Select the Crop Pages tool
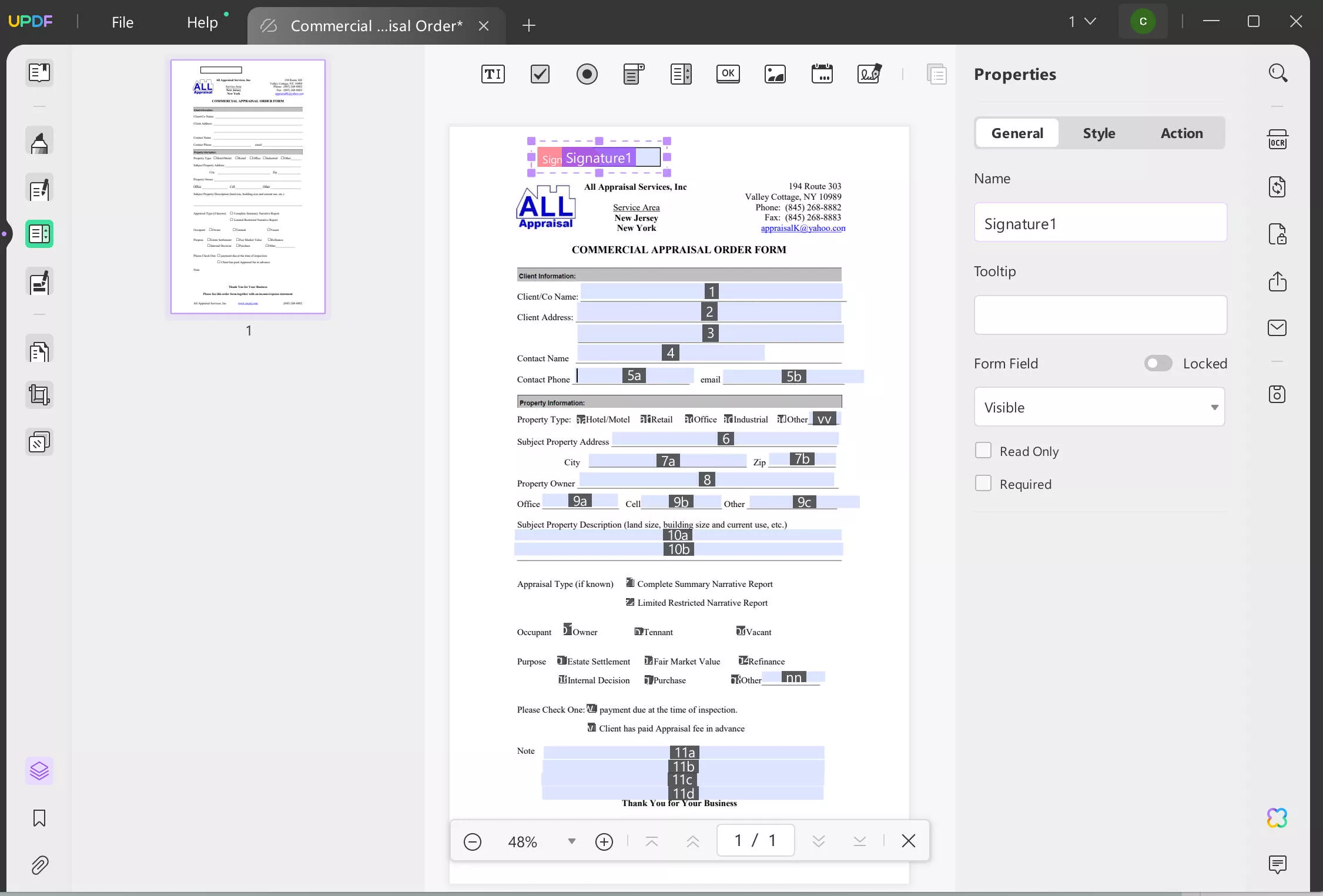The width and height of the screenshot is (1323, 896). click(39, 395)
